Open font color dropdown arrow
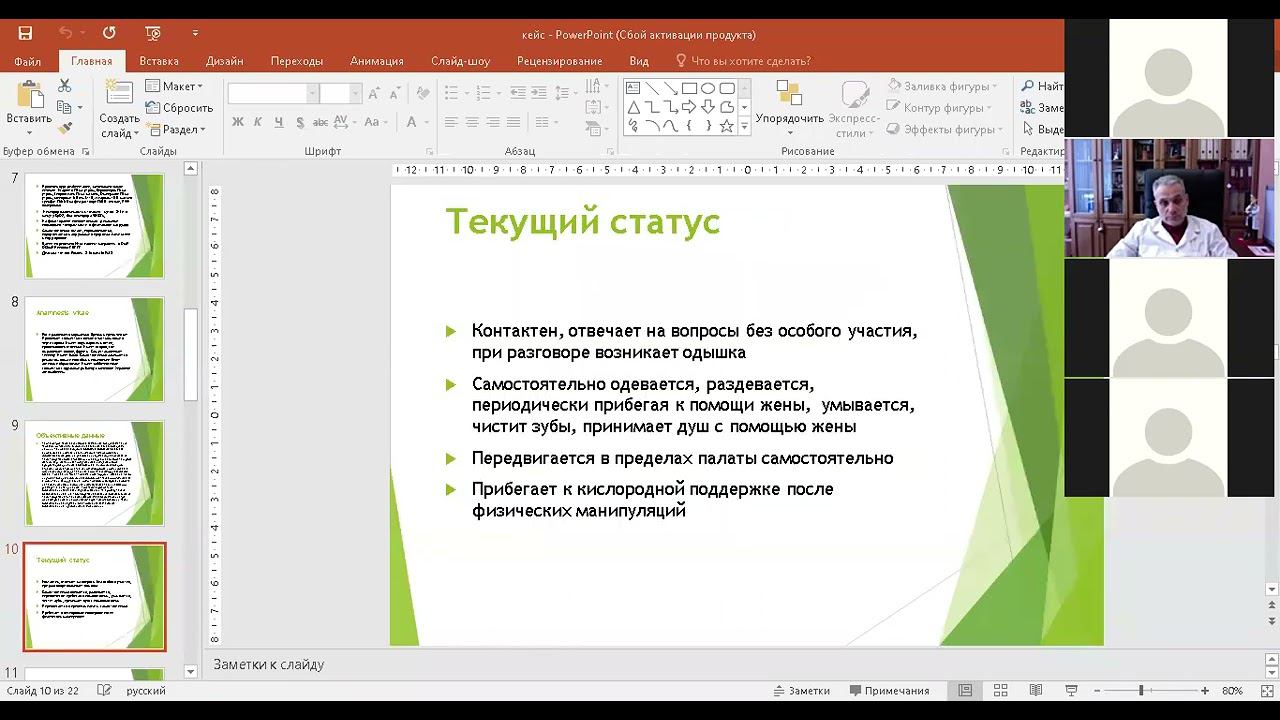Image resolution: width=1280 pixels, height=720 pixels. tap(426, 122)
